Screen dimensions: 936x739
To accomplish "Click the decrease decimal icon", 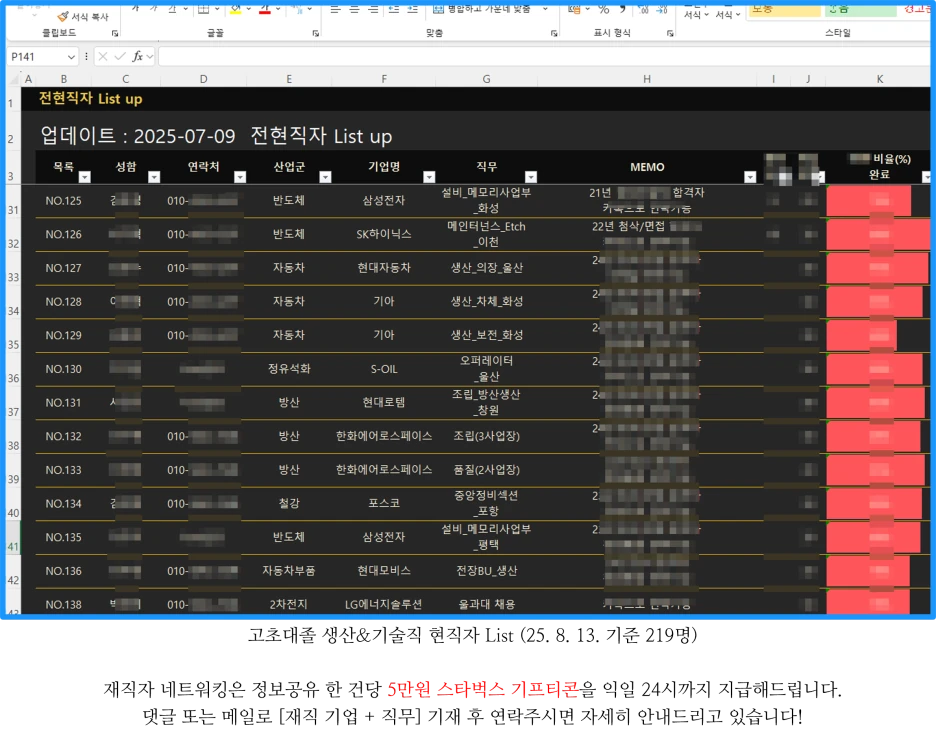I will [662, 9].
